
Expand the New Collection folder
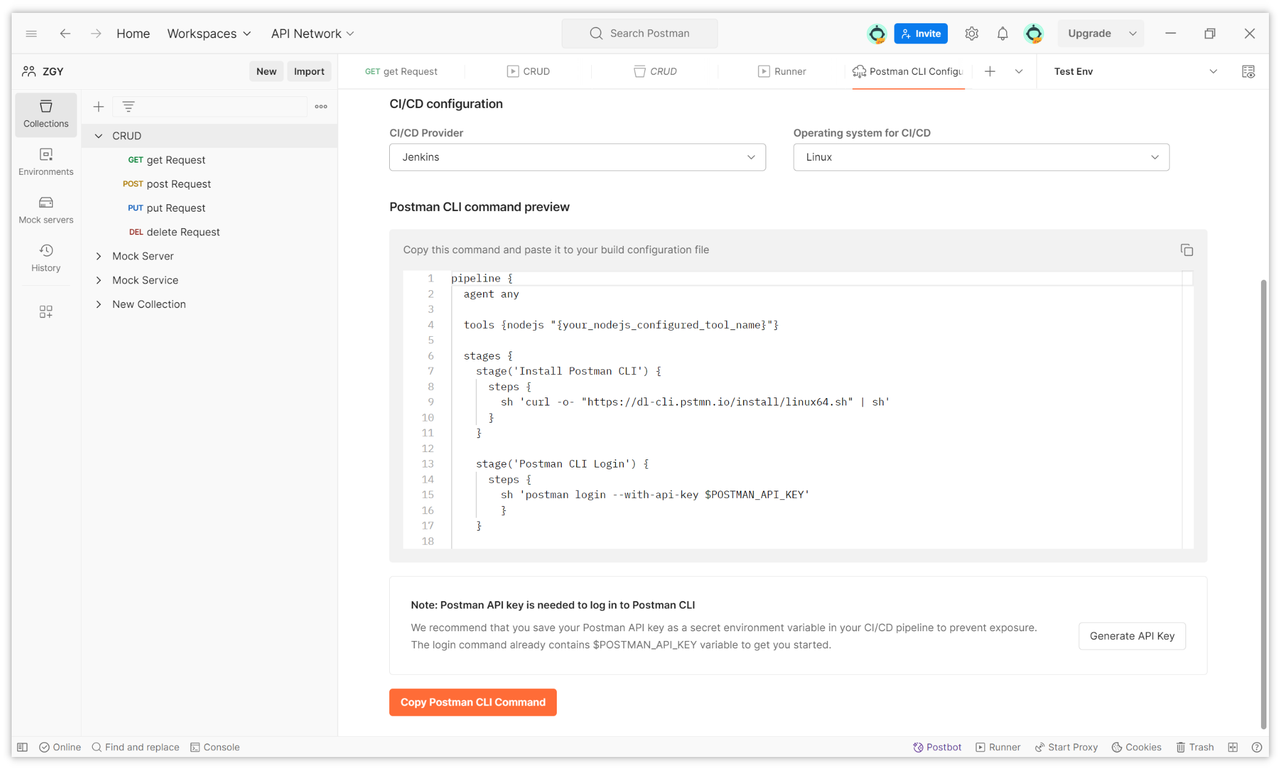[x=98, y=304]
